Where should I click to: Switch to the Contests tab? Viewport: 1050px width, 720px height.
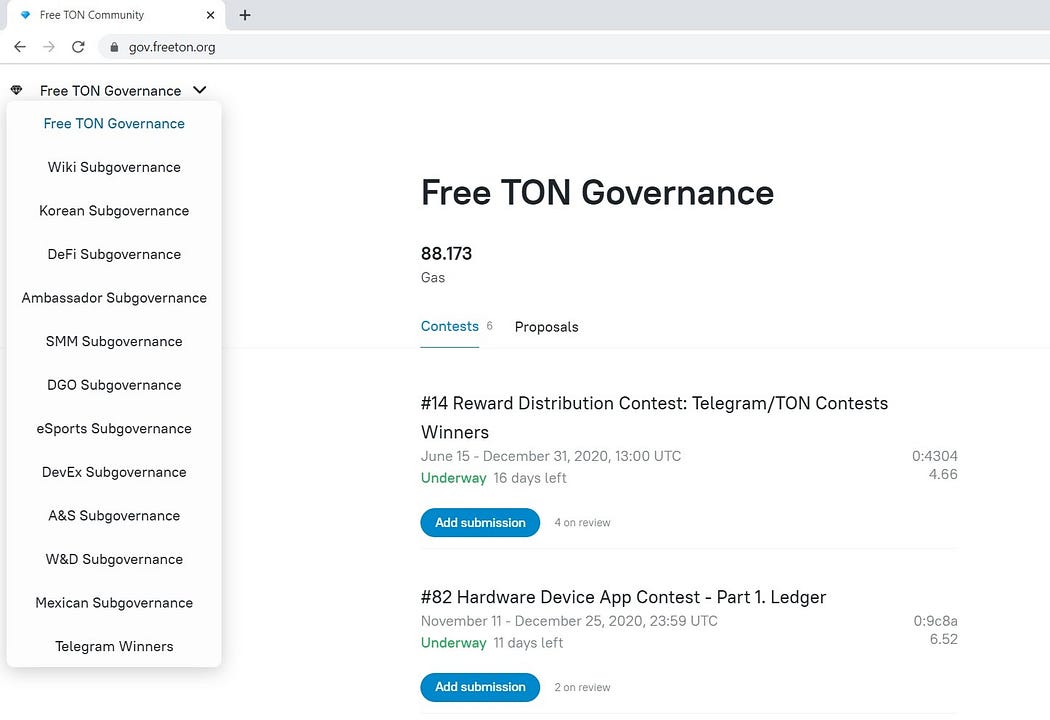click(x=449, y=326)
